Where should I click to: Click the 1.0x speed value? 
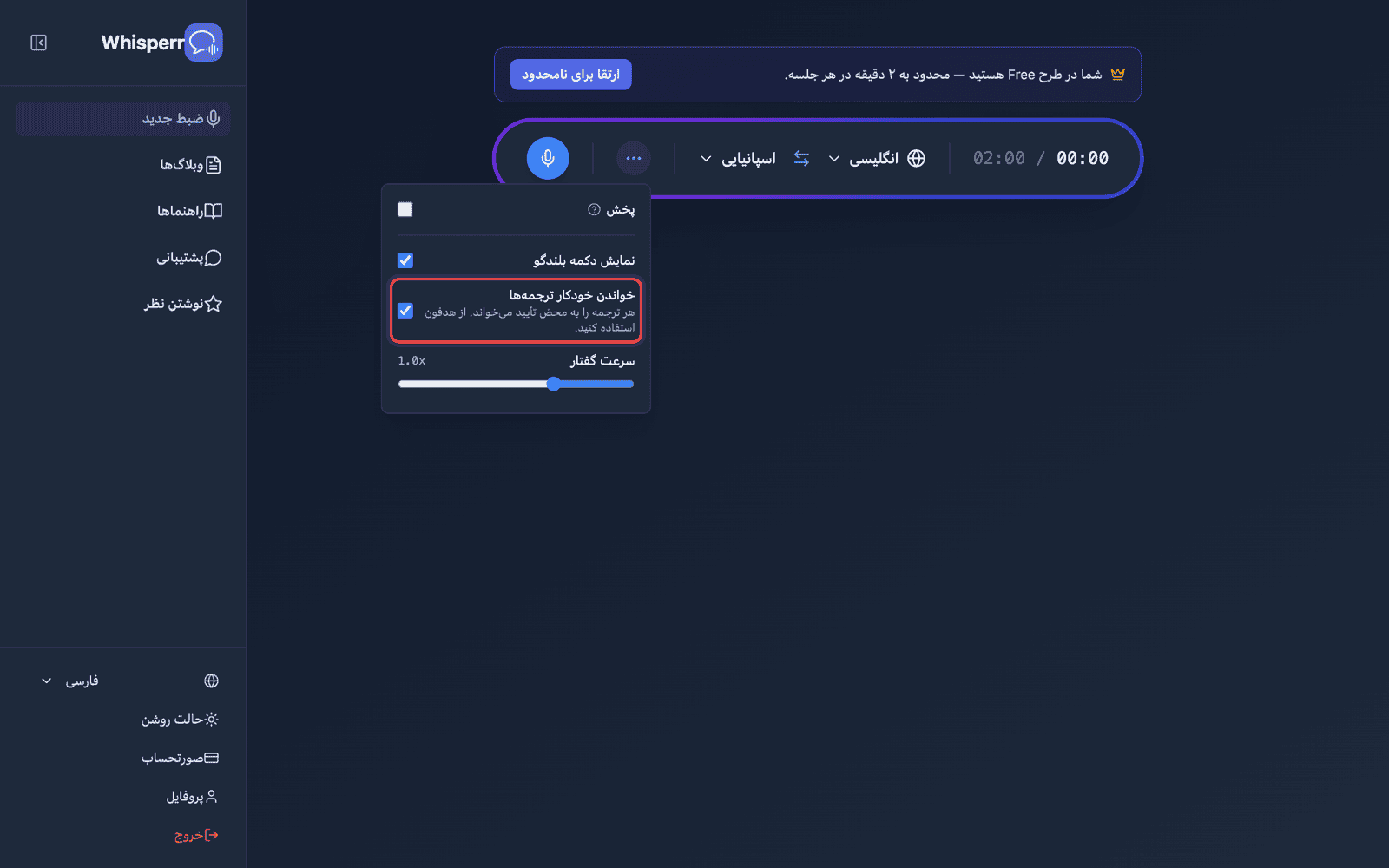[411, 360]
